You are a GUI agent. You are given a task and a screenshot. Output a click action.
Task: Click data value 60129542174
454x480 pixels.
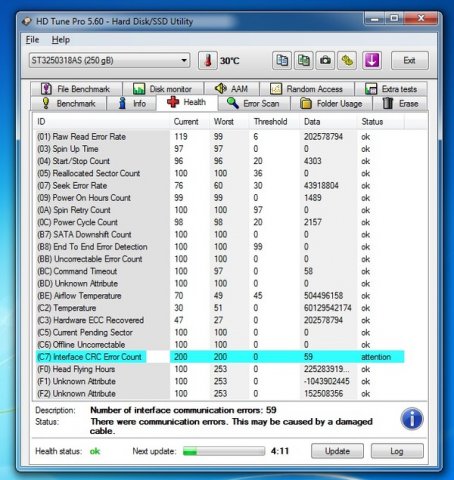(x=328, y=308)
